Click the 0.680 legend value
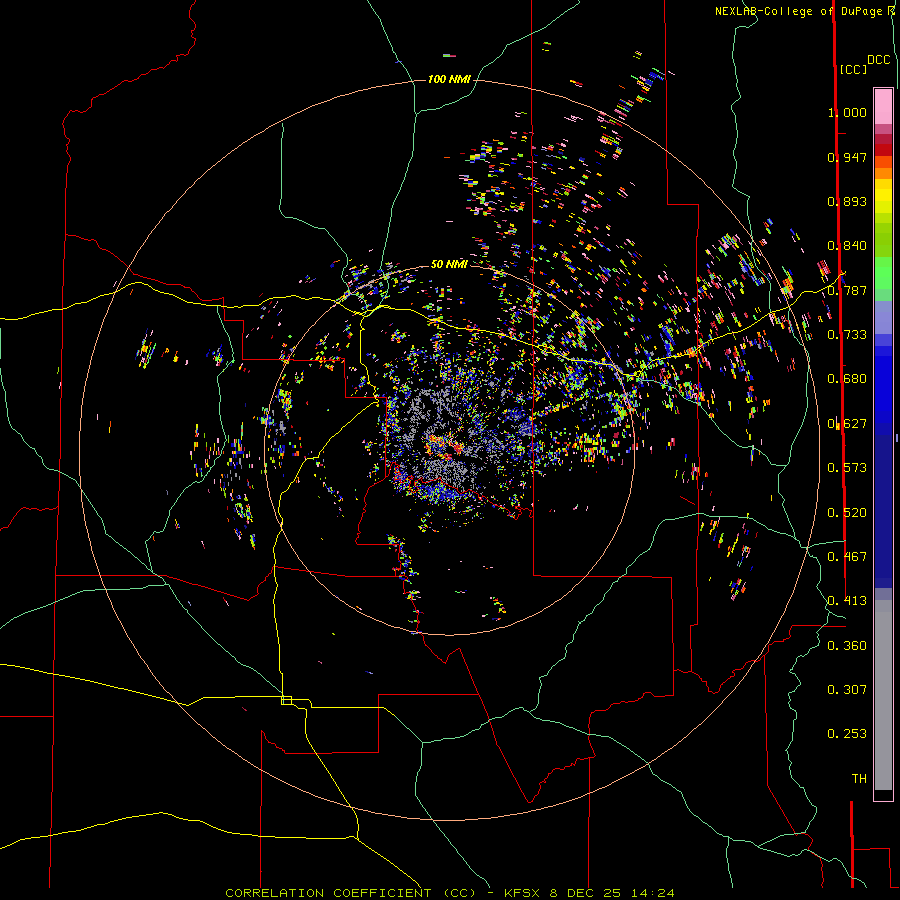The width and height of the screenshot is (900, 900). tap(847, 379)
